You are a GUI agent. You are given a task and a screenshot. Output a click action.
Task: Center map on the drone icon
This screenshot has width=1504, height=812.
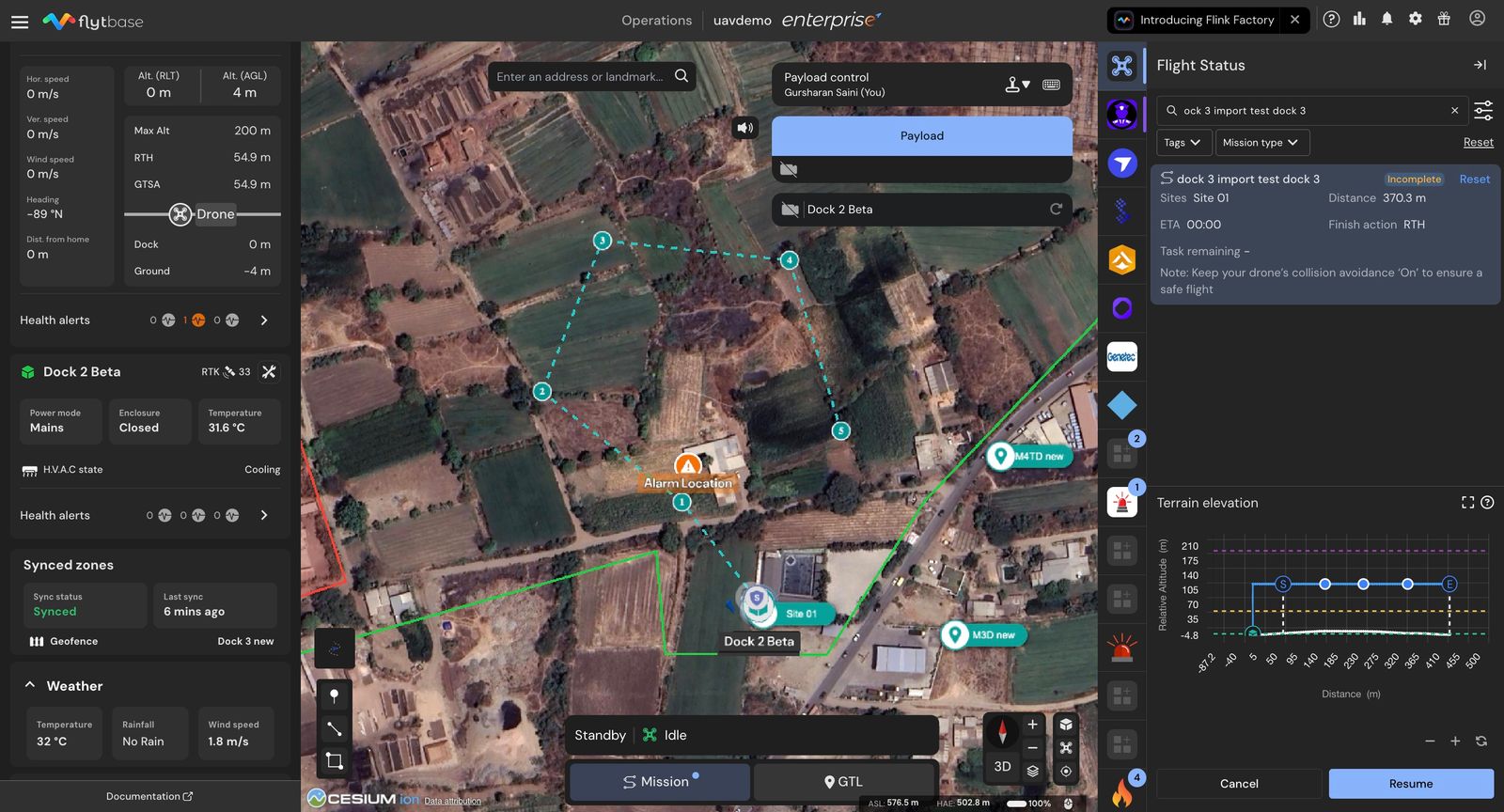(1066, 748)
